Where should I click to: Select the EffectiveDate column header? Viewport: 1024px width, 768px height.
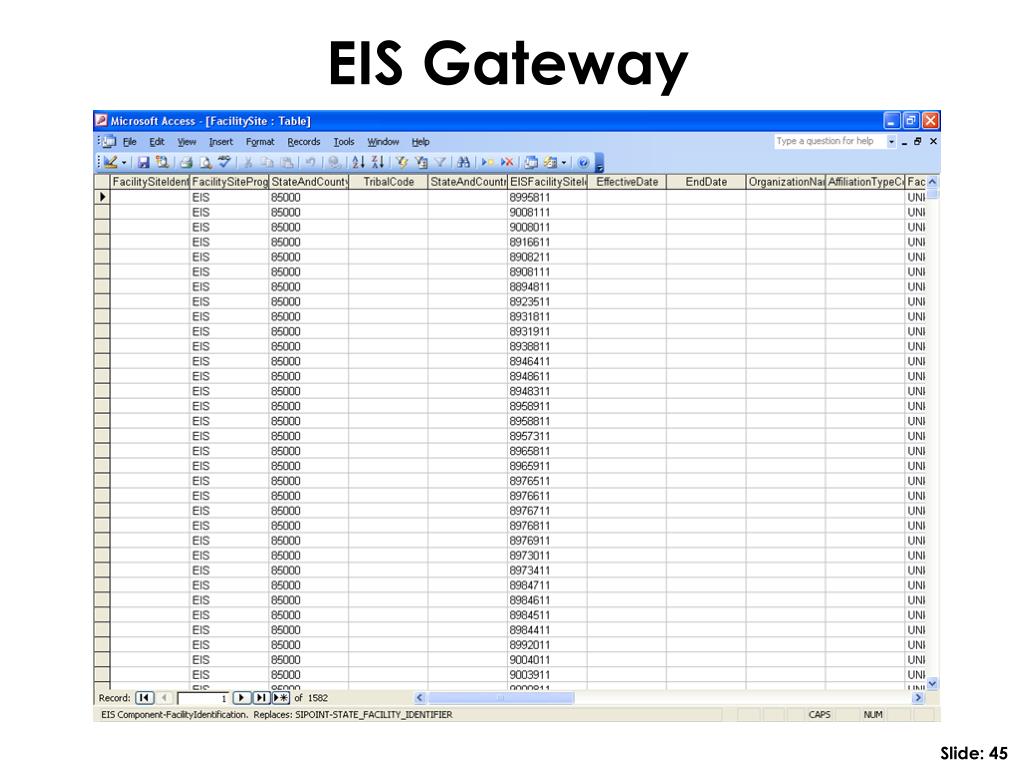point(627,182)
